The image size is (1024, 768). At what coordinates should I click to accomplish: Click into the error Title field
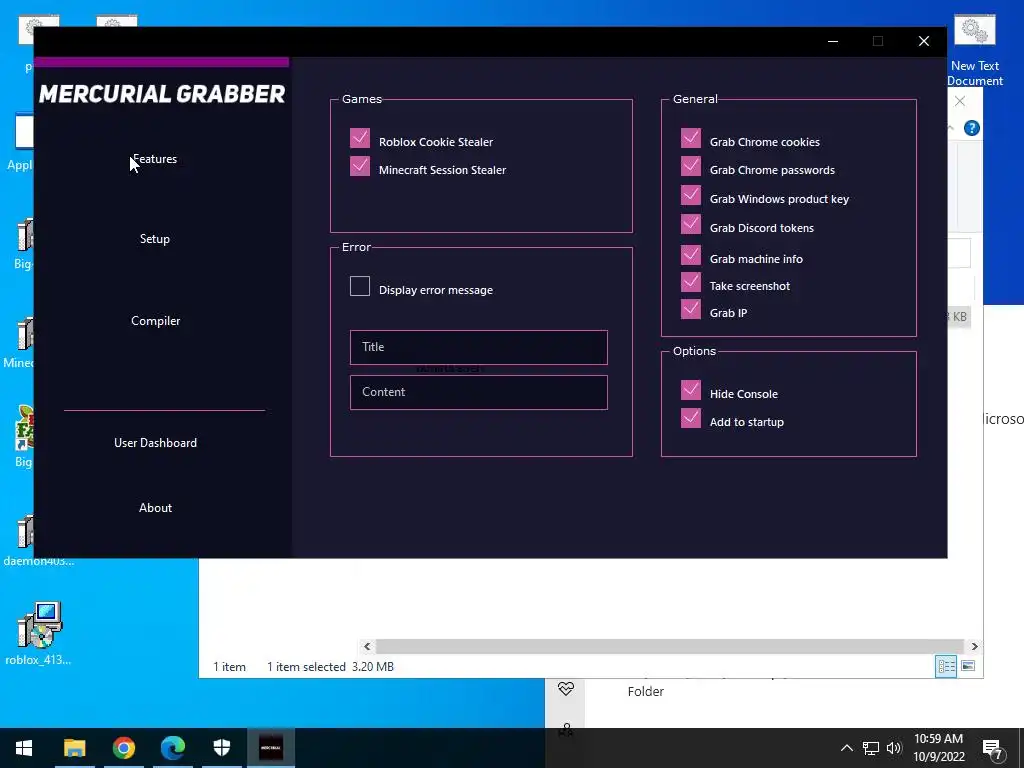point(479,347)
